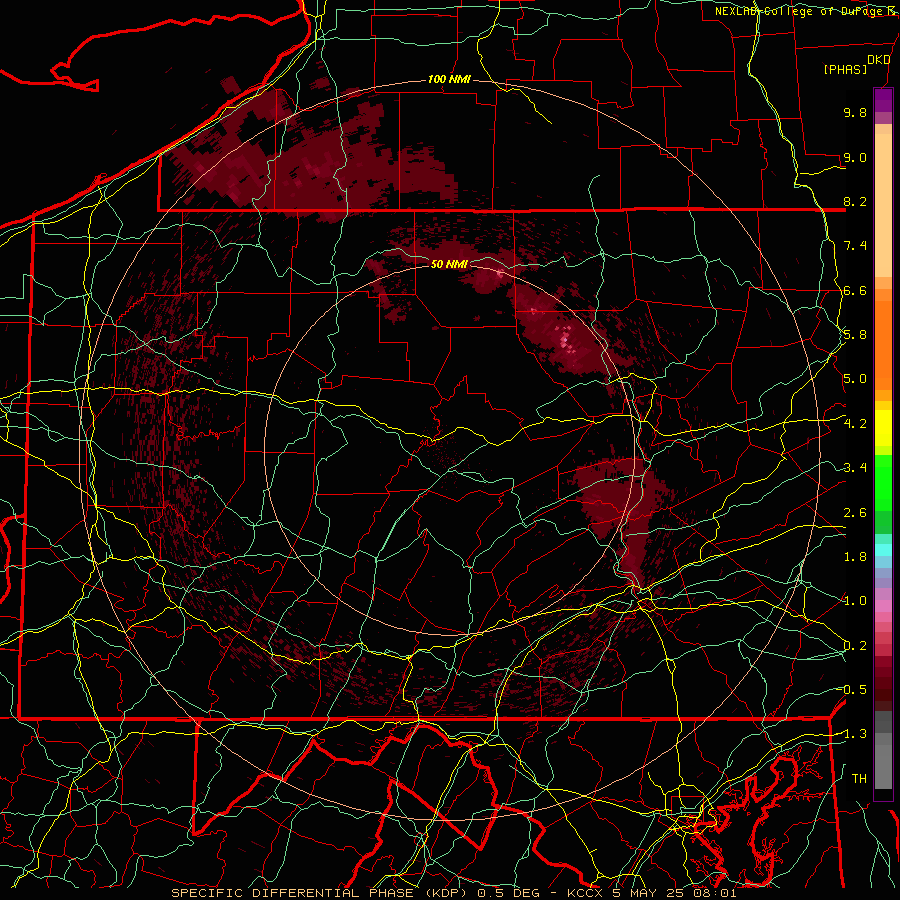Click the "100 NMI" range ring label
This screenshot has height=900, width=900.
click(x=449, y=79)
